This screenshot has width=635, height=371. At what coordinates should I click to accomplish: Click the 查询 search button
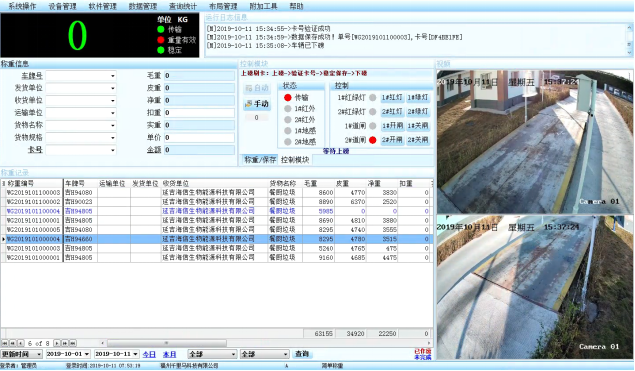pos(302,354)
